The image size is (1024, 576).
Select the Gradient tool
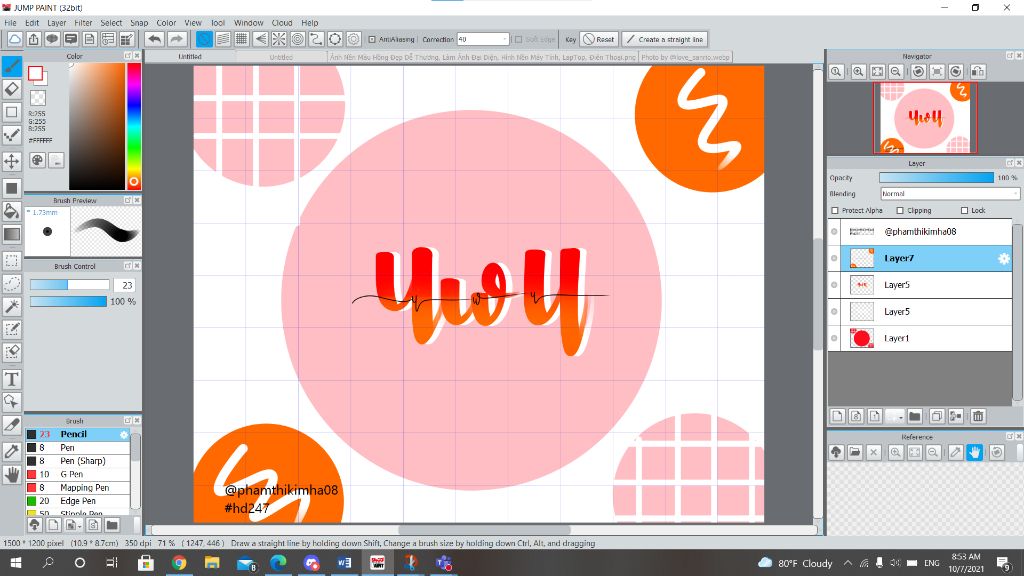[12, 234]
